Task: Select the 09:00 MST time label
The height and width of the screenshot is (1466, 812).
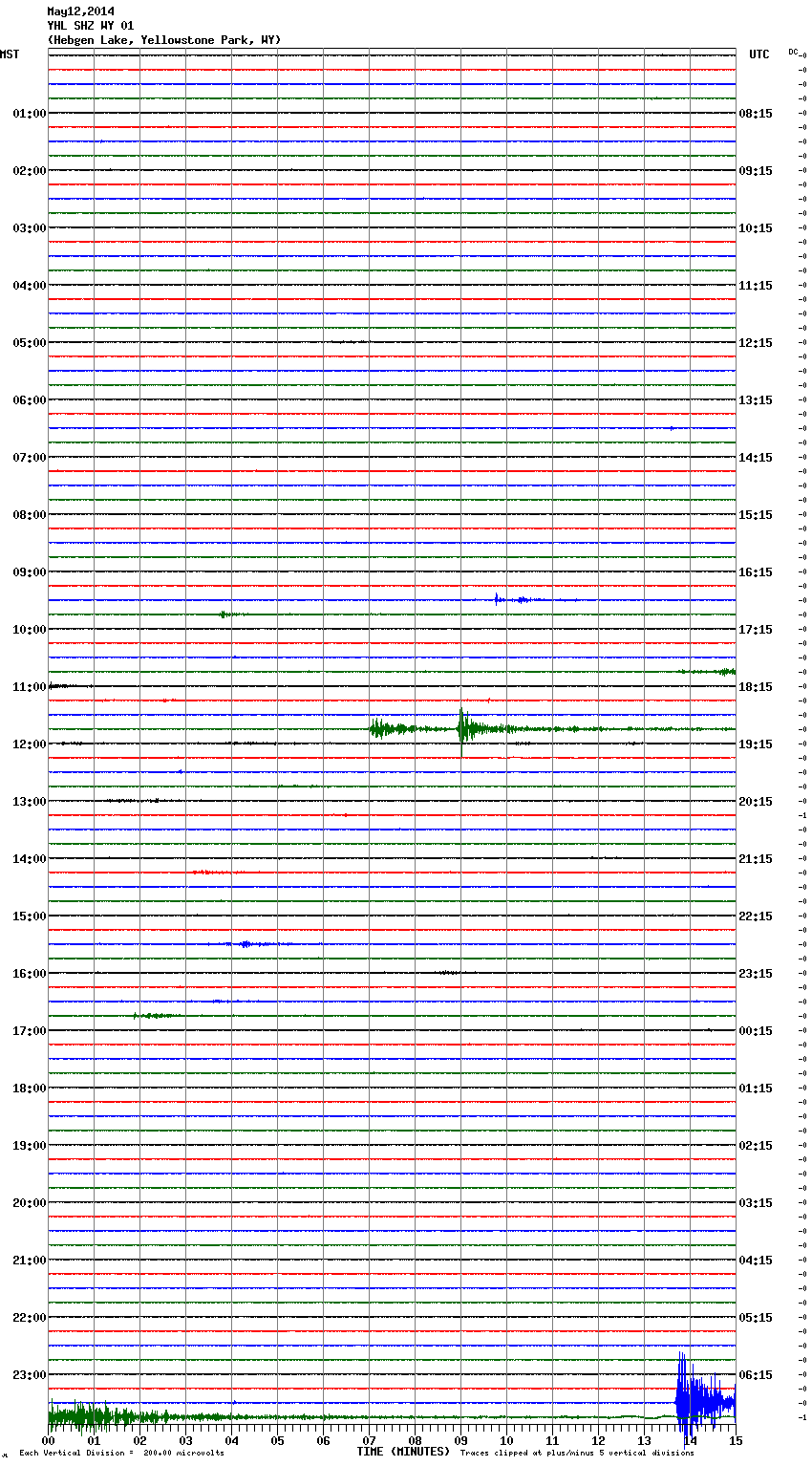Action: tap(29, 571)
